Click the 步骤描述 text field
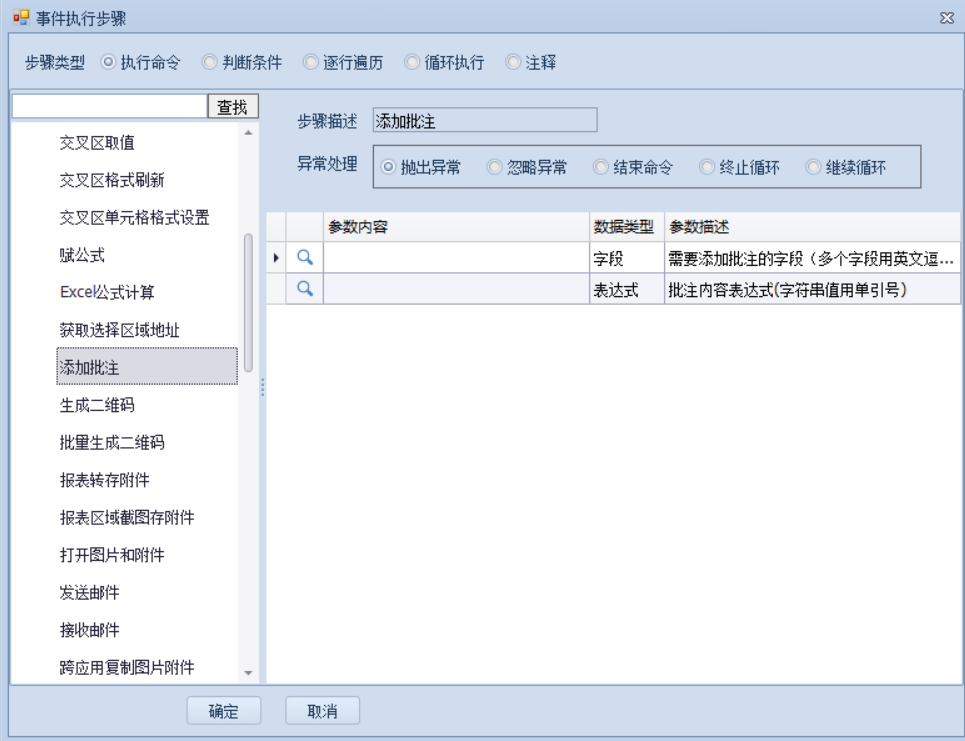The width and height of the screenshot is (965, 741). click(484, 121)
